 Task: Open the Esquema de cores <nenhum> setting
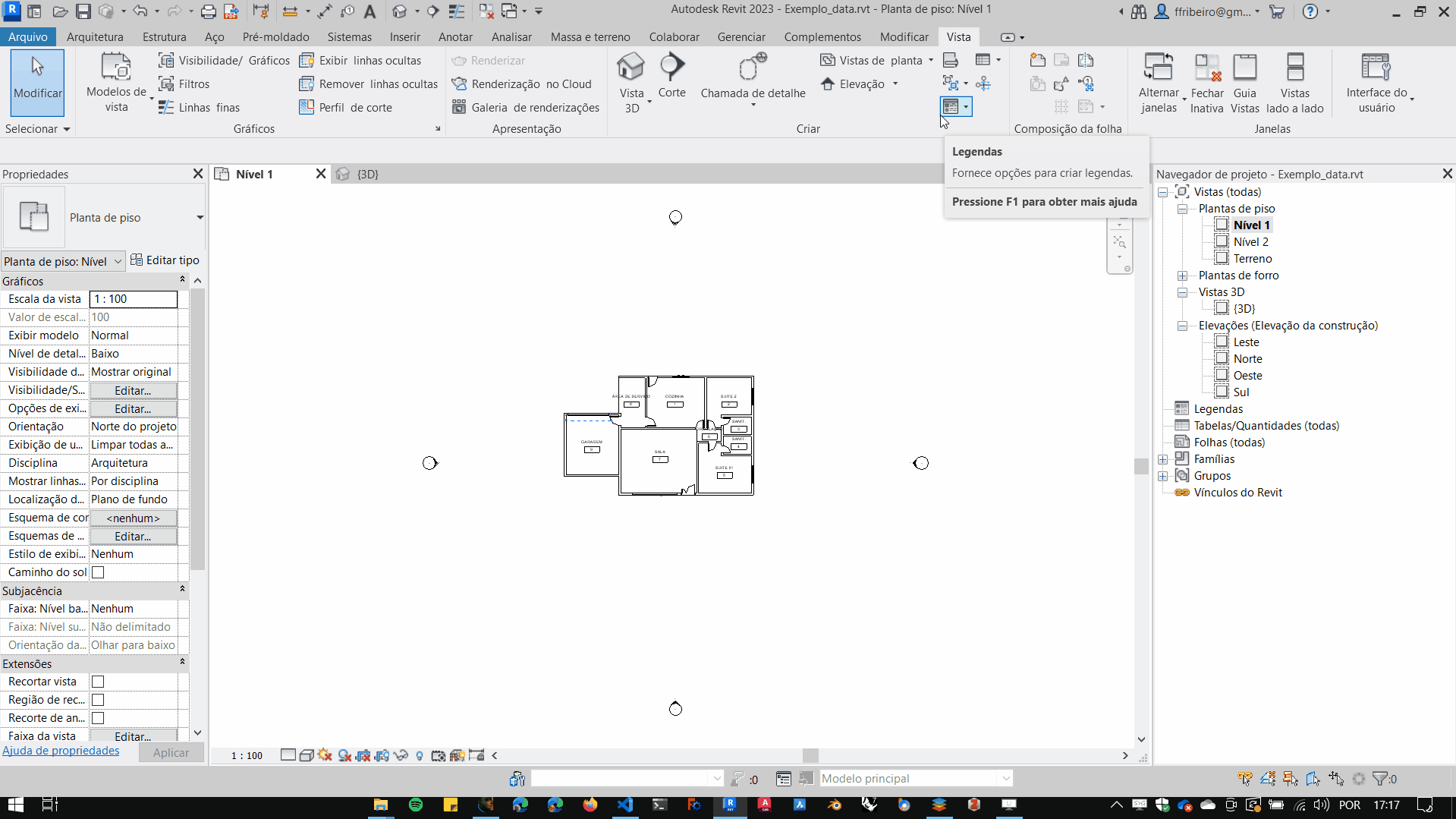click(x=133, y=518)
